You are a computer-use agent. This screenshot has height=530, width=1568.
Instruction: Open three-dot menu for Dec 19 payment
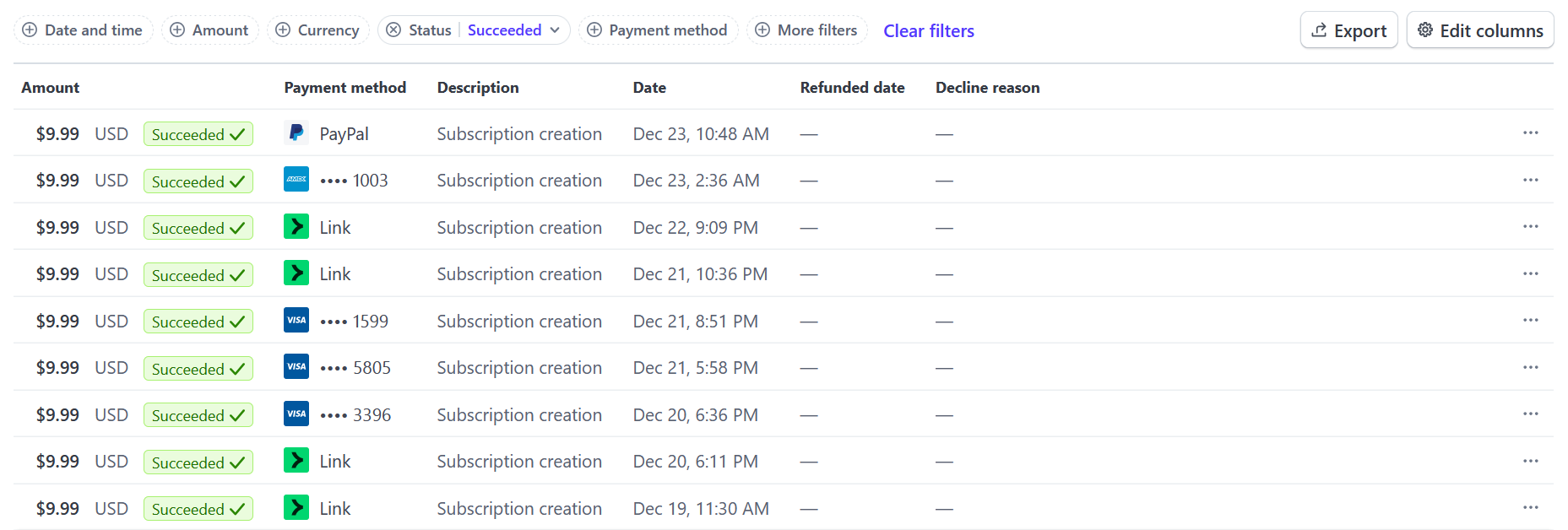pos(1530,508)
